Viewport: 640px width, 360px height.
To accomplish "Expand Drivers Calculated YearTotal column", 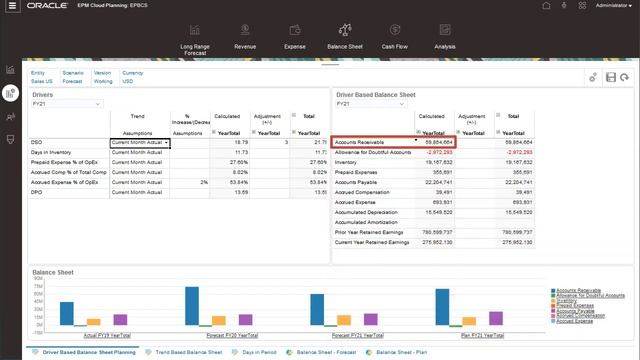I will [213, 132].
